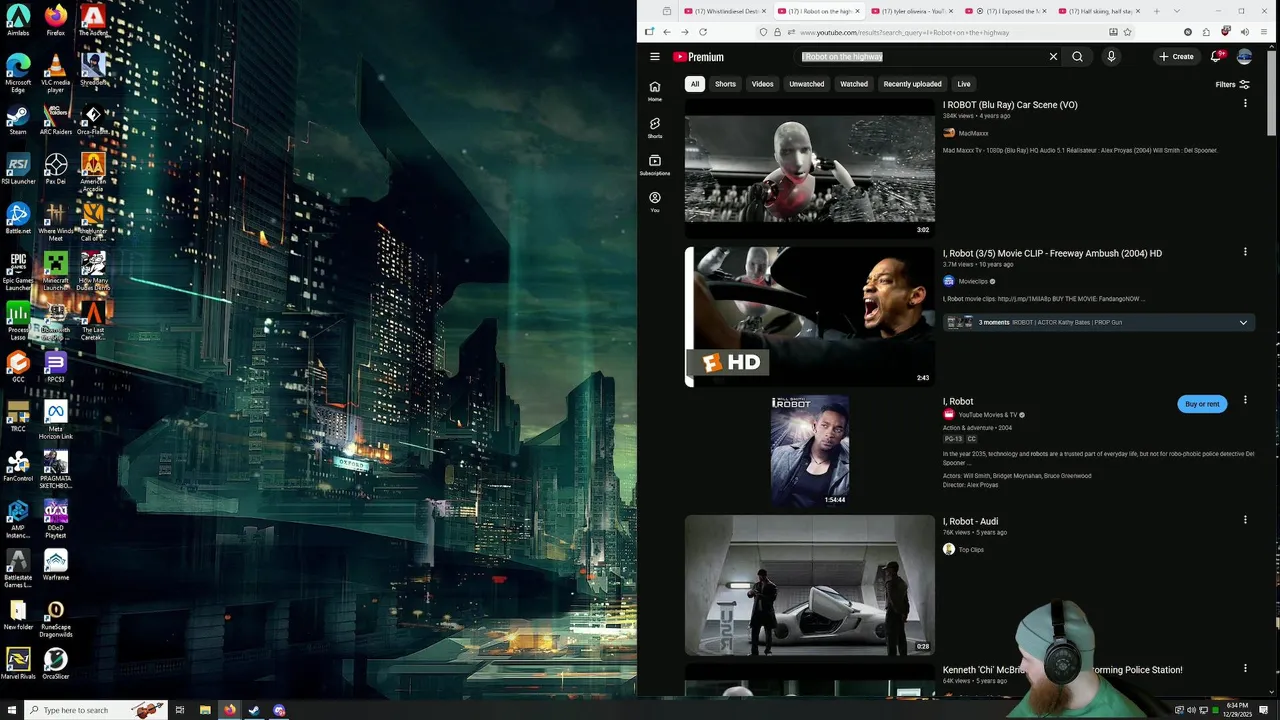The height and width of the screenshot is (720, 1280).
Task: Open Steam desktop shortcut
Action: (x=18, y=120)
